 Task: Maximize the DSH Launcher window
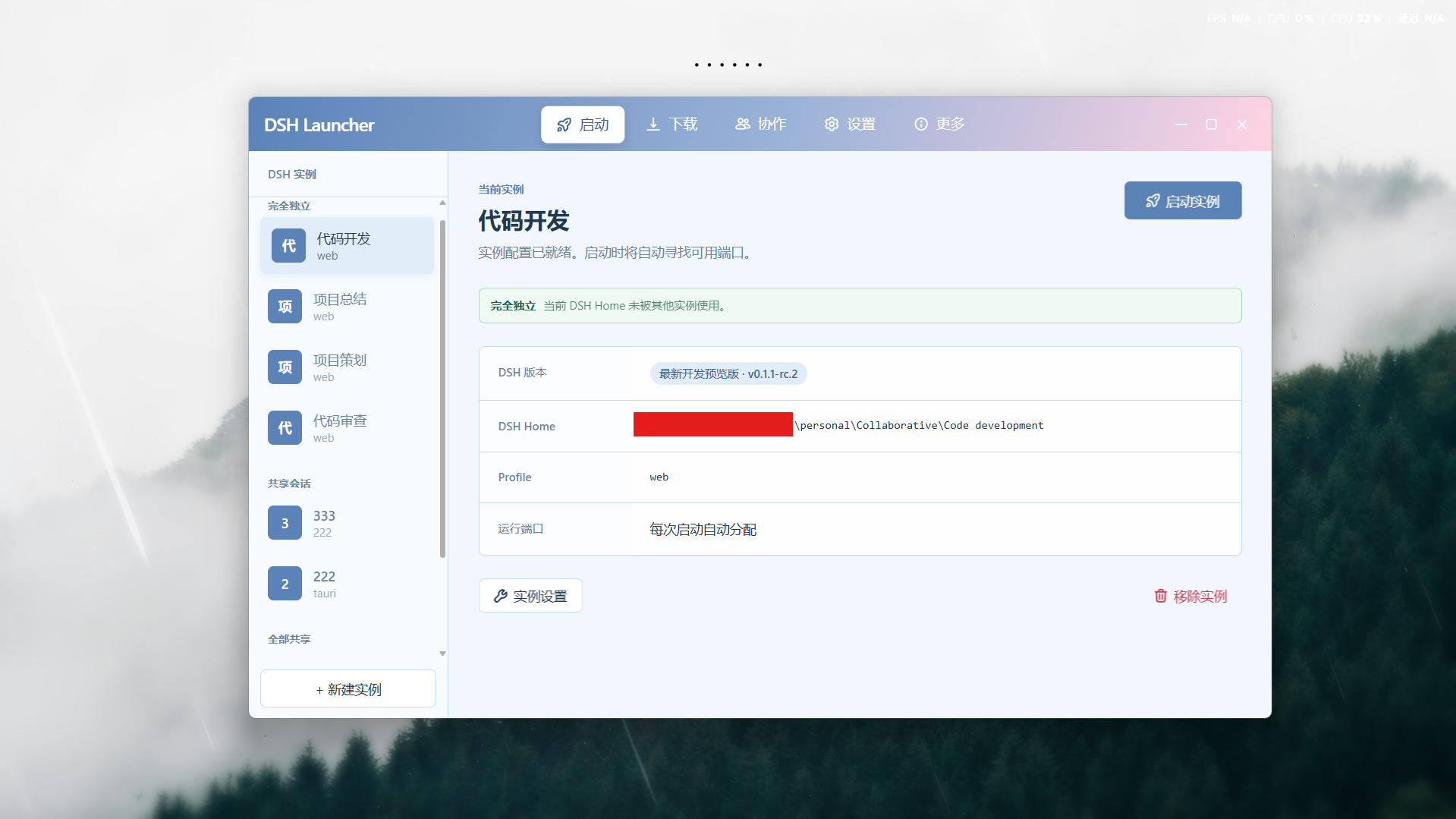(1212, 124)
